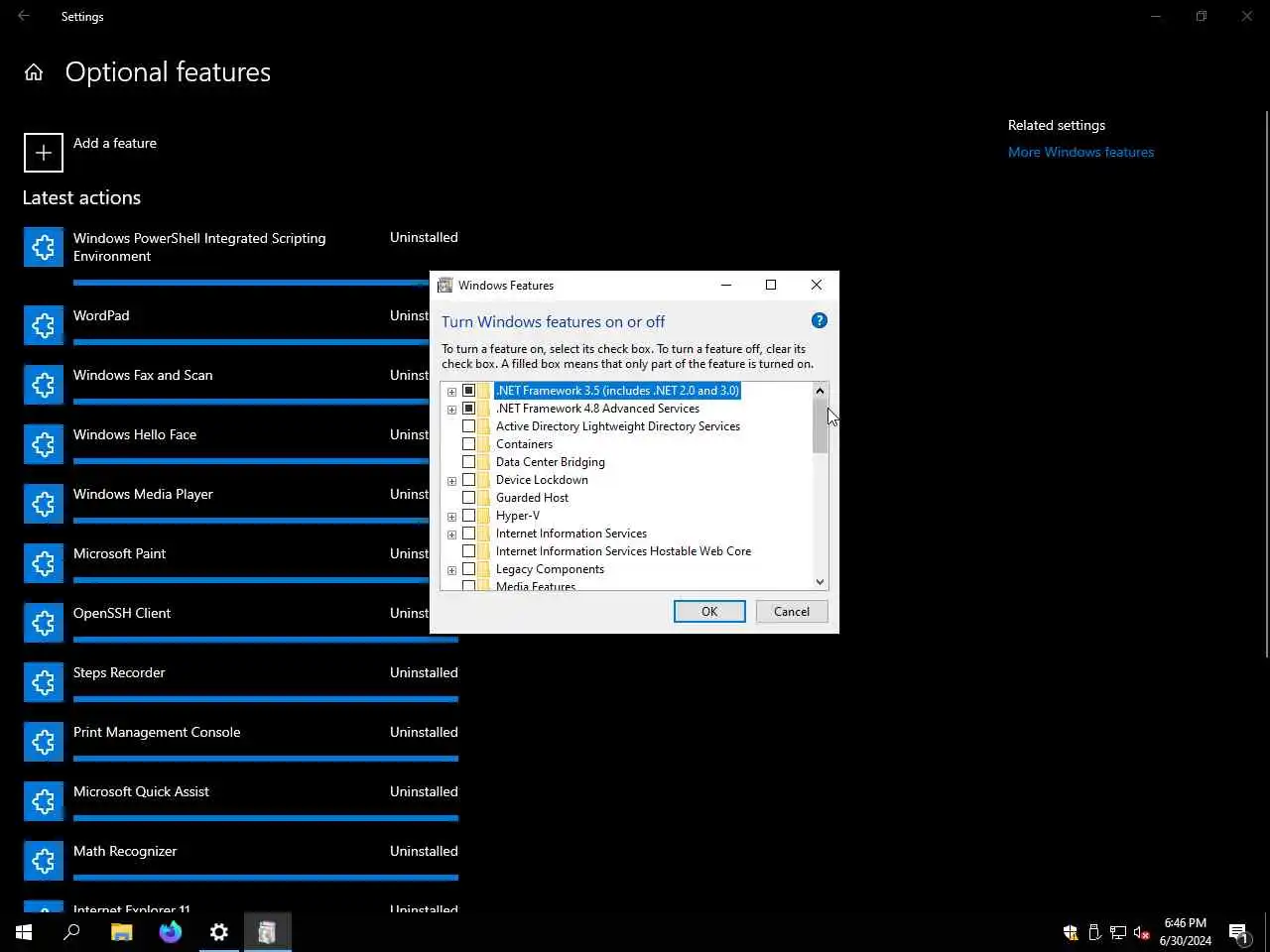This screenshot has height=952, width=1270.
Task: Click the Add a feature plus icon
Action: [x=44, y=153]
